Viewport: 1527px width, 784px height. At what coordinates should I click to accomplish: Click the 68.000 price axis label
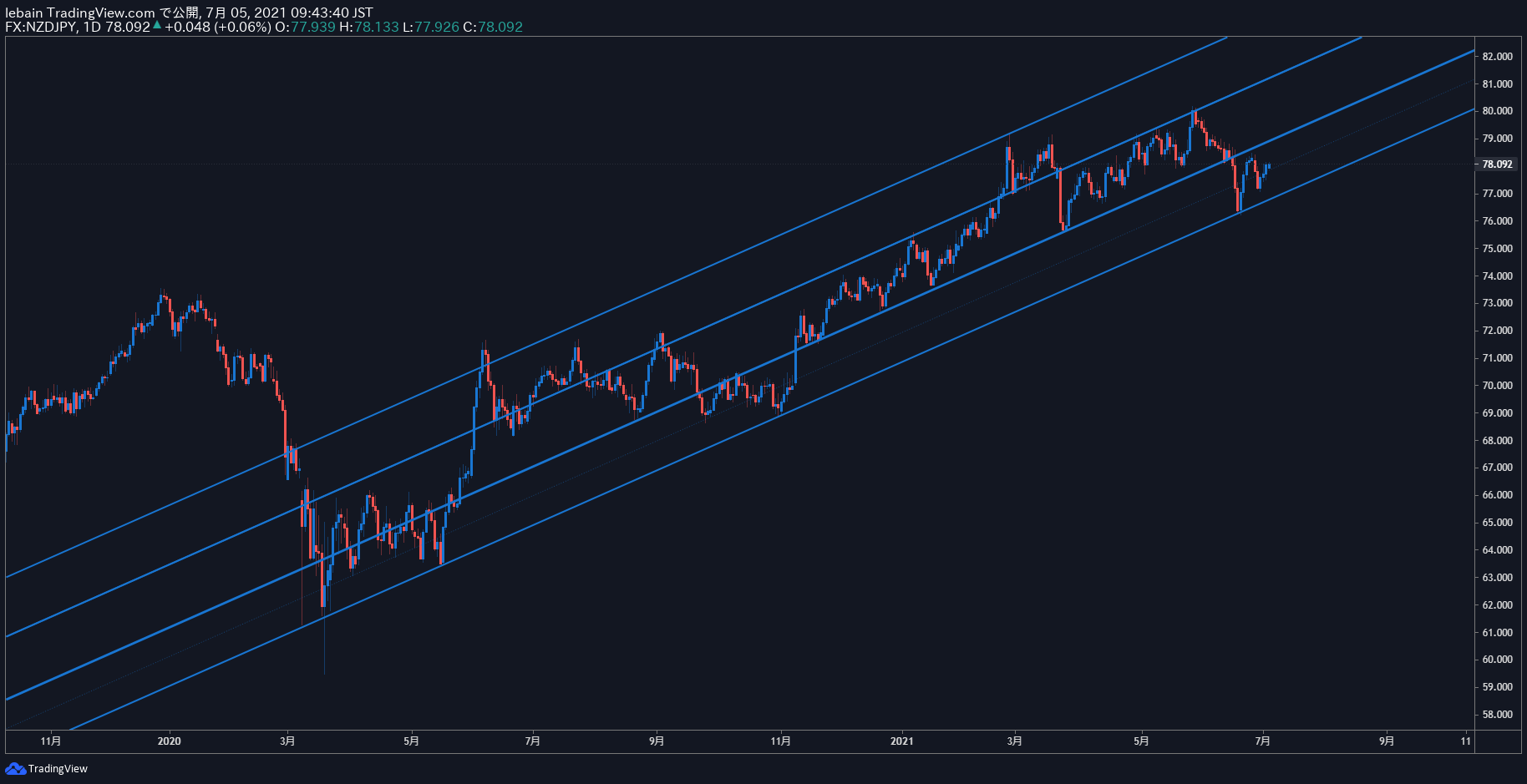(1497, 441)
